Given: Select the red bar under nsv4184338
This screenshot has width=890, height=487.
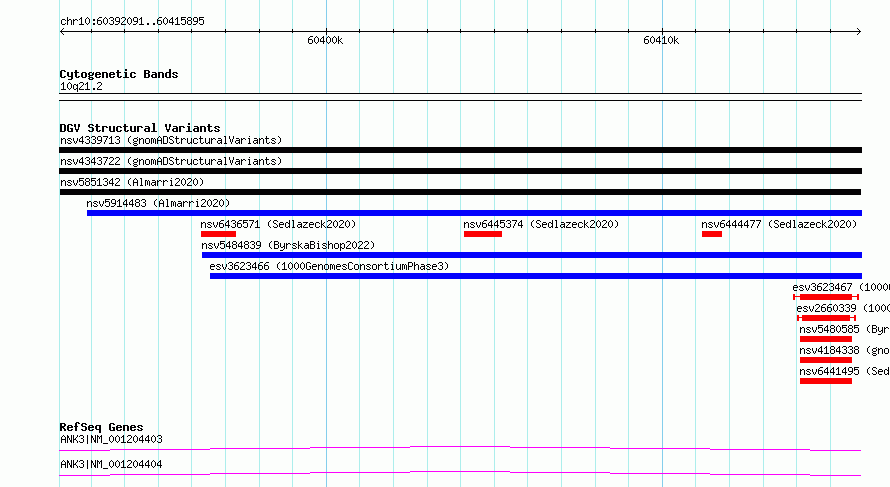Looking at the screenshot, I should tap(826, 360).
